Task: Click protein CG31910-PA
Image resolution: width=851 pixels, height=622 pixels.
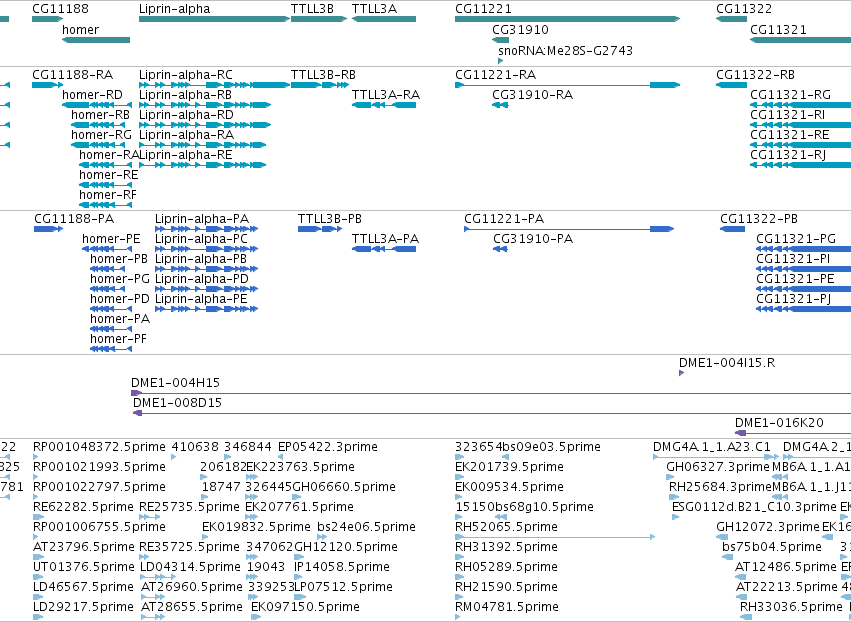Action: click(500, 249)
